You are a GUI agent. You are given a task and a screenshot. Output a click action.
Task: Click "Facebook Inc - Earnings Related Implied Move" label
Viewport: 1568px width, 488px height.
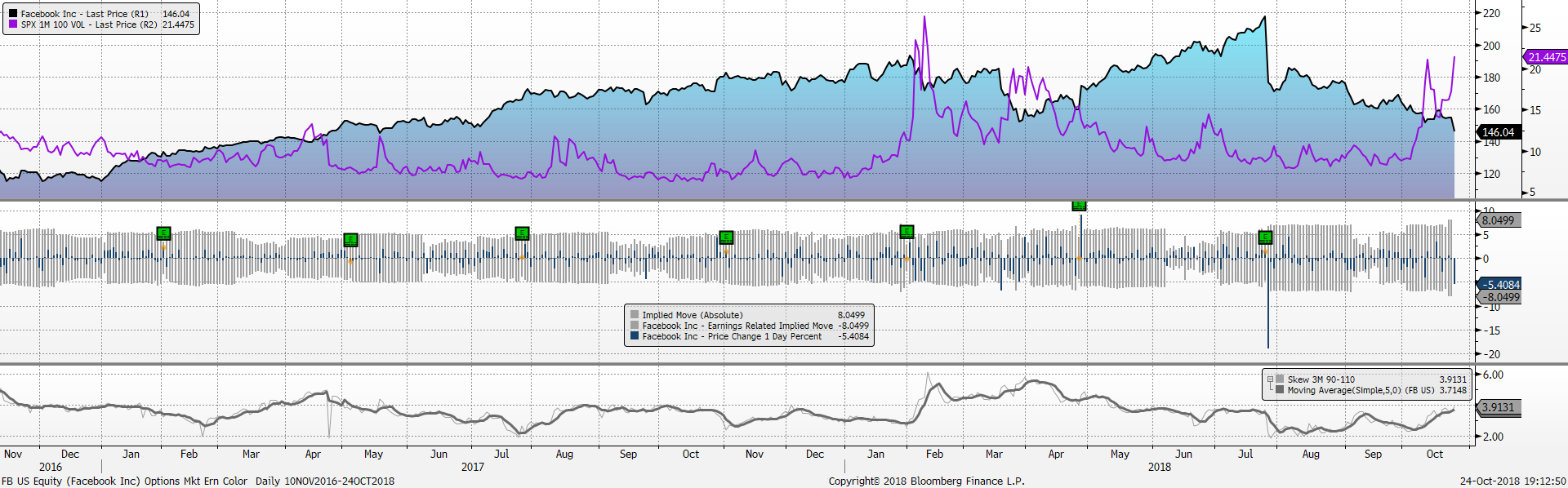pos(737,326)
